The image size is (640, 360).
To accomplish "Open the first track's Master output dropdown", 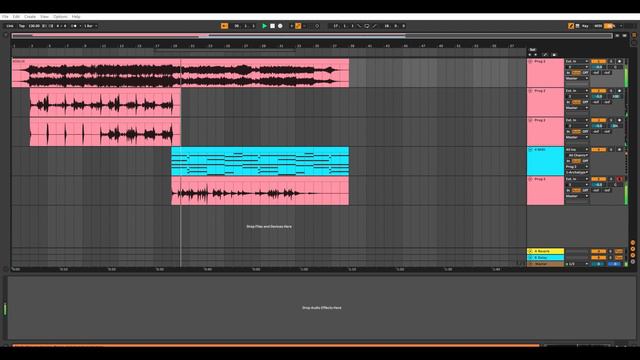I will click(577, 78).
